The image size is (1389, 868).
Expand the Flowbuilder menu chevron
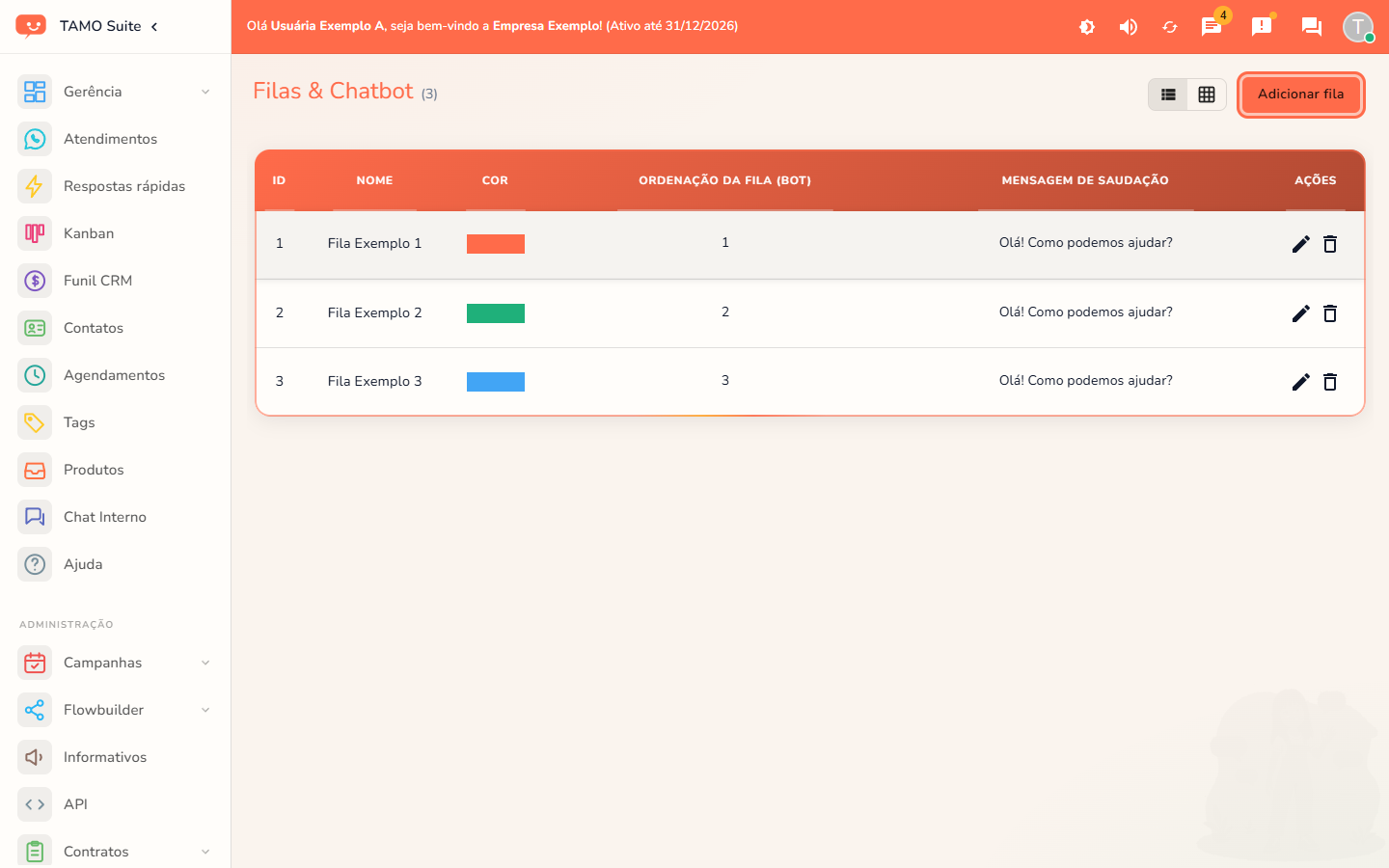[205, 710]
